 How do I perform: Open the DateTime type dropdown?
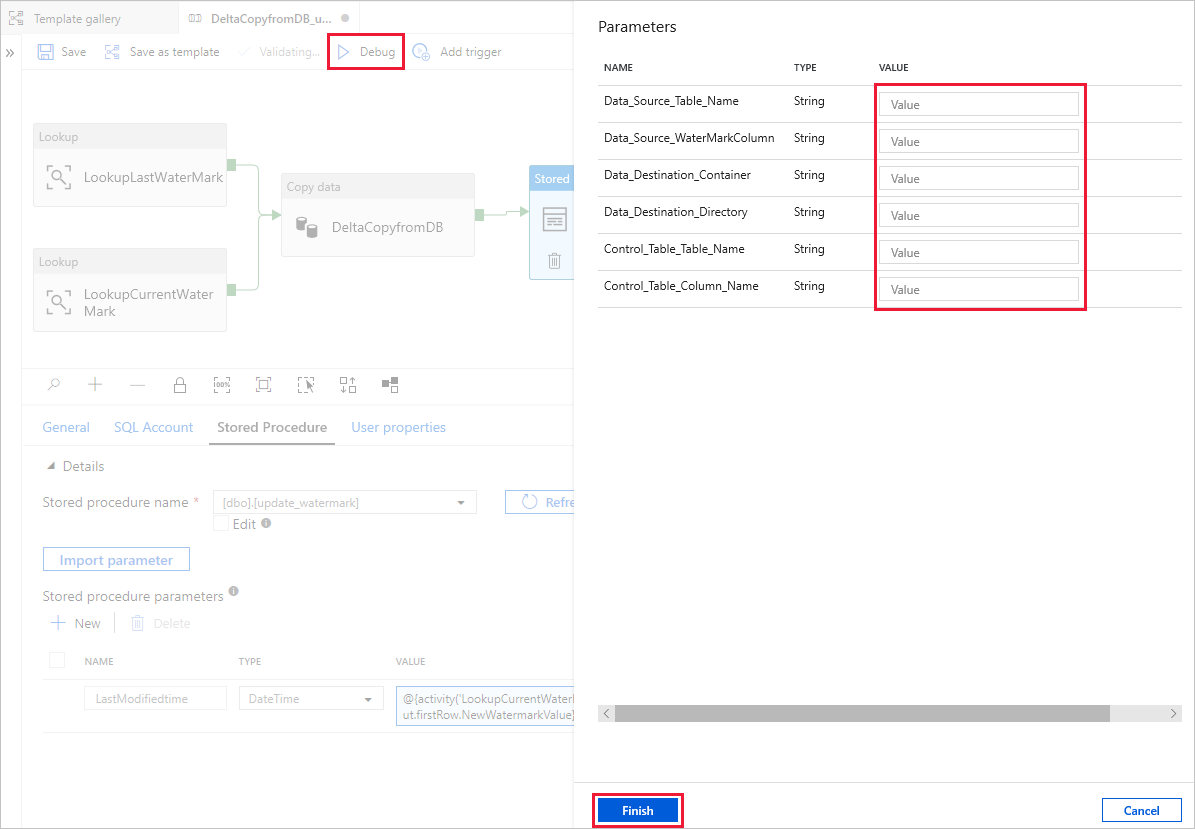click(311, 699)
